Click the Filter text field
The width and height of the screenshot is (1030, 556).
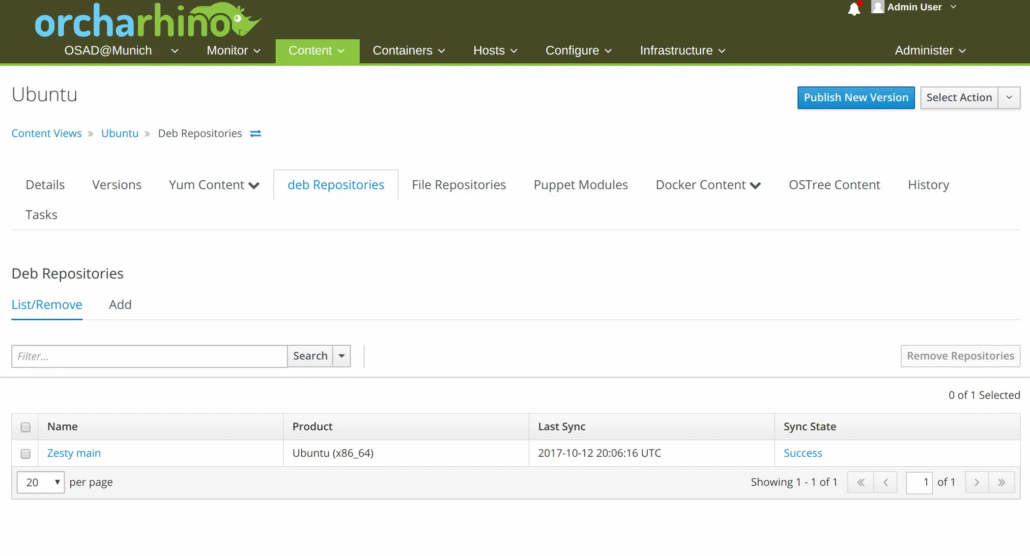coord(150,356)
